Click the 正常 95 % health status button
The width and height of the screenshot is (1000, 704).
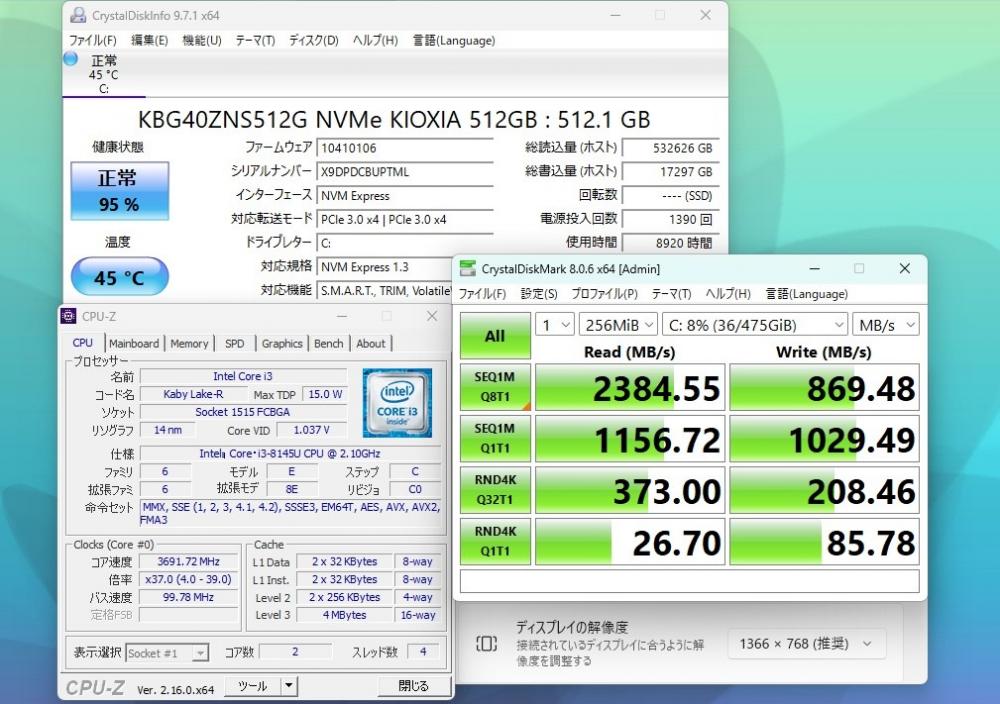(x=119, y=191)
